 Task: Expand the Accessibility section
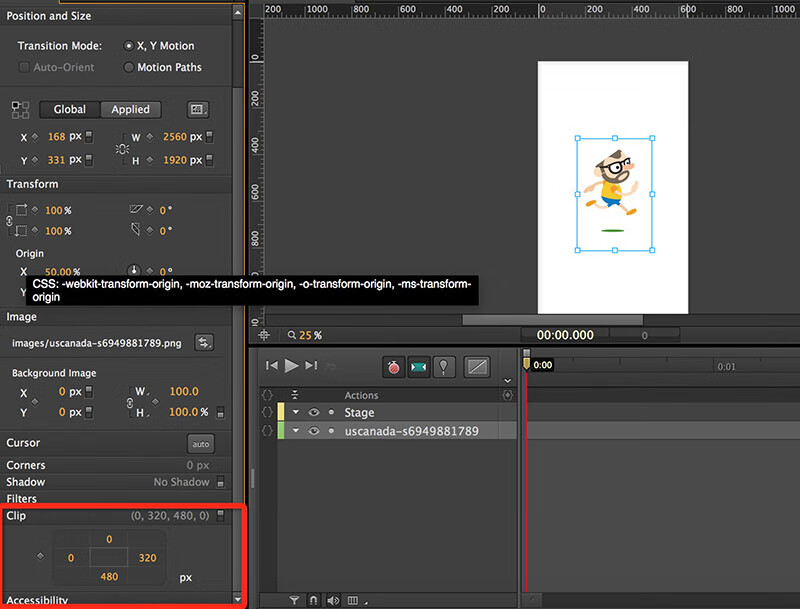(37, 600)
